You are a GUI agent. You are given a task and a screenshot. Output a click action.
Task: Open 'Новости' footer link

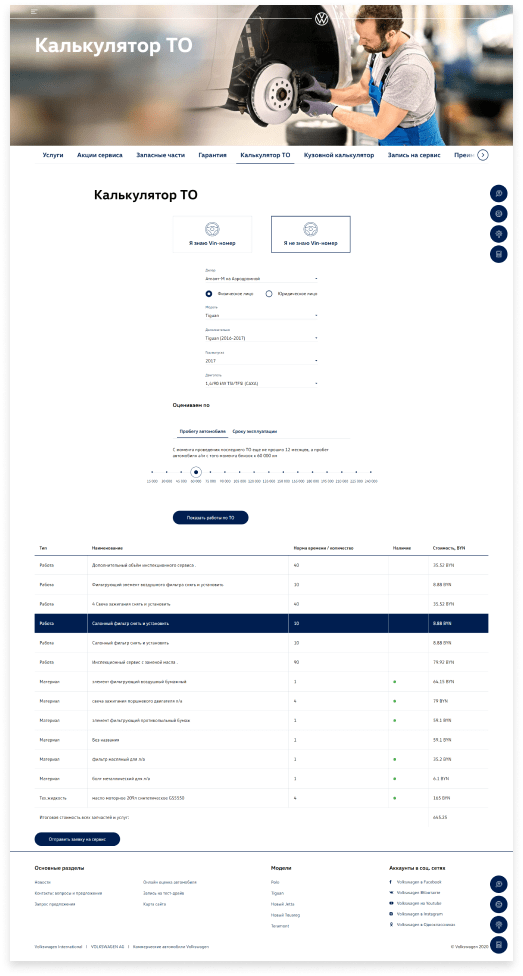pos(43,882)
